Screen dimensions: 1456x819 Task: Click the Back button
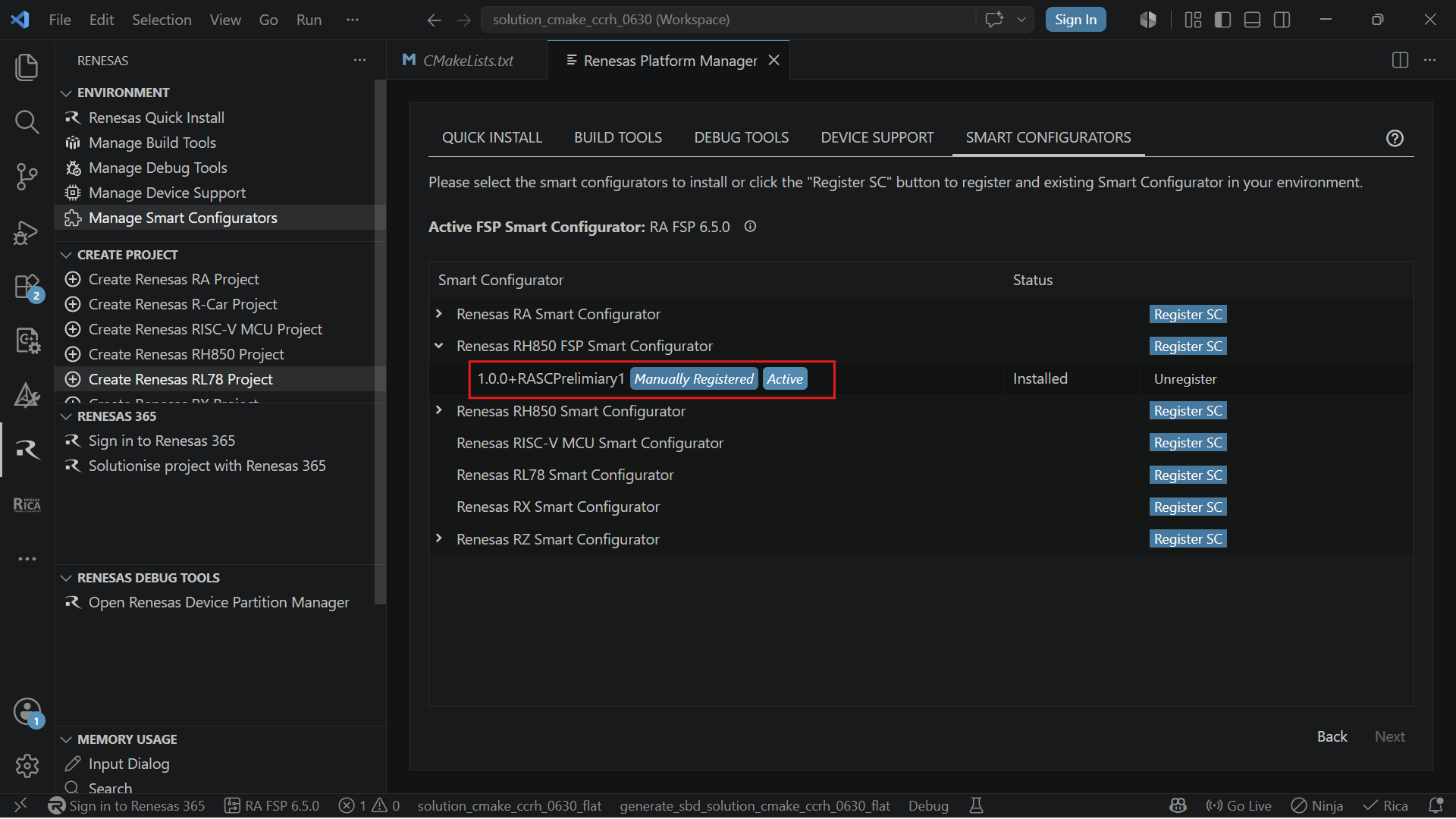click(1332, 736)
